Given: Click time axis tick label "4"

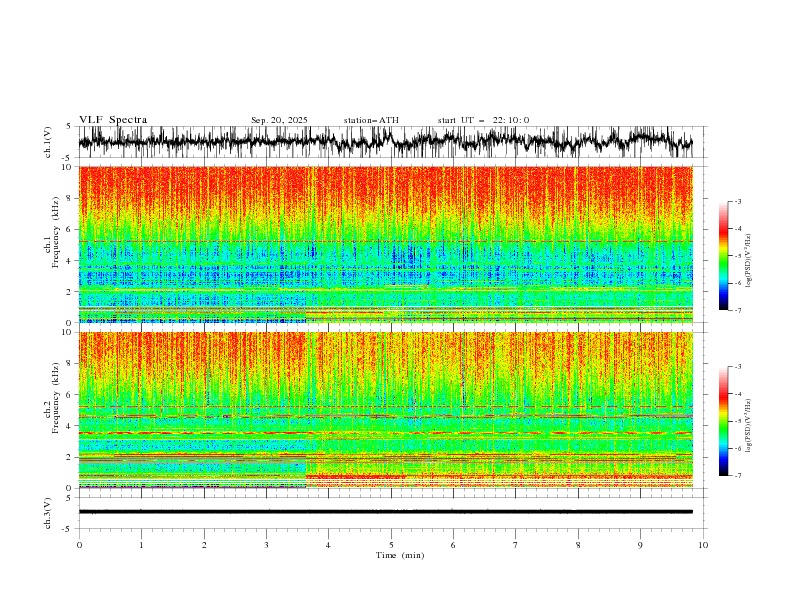Looking at the screenshot, I should pos(329,545).
